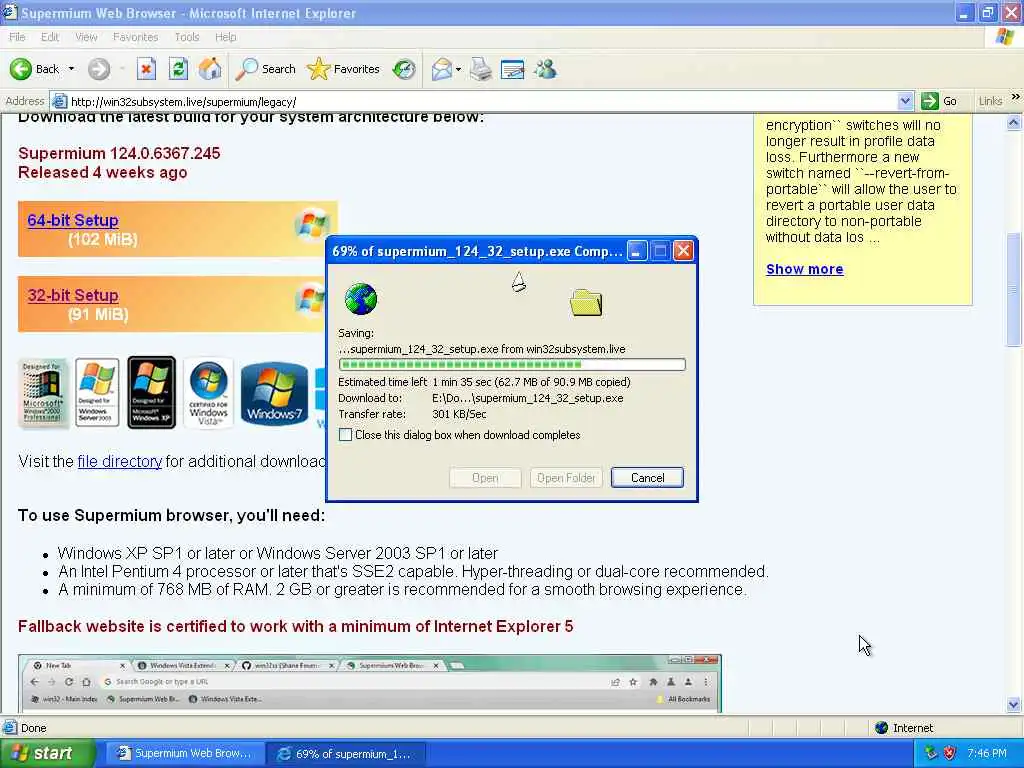Viewport: 1024px width, 768px height.
Task: Click the Windows logo on 64-bit Setup banner
Action: (x=311, y=223)
